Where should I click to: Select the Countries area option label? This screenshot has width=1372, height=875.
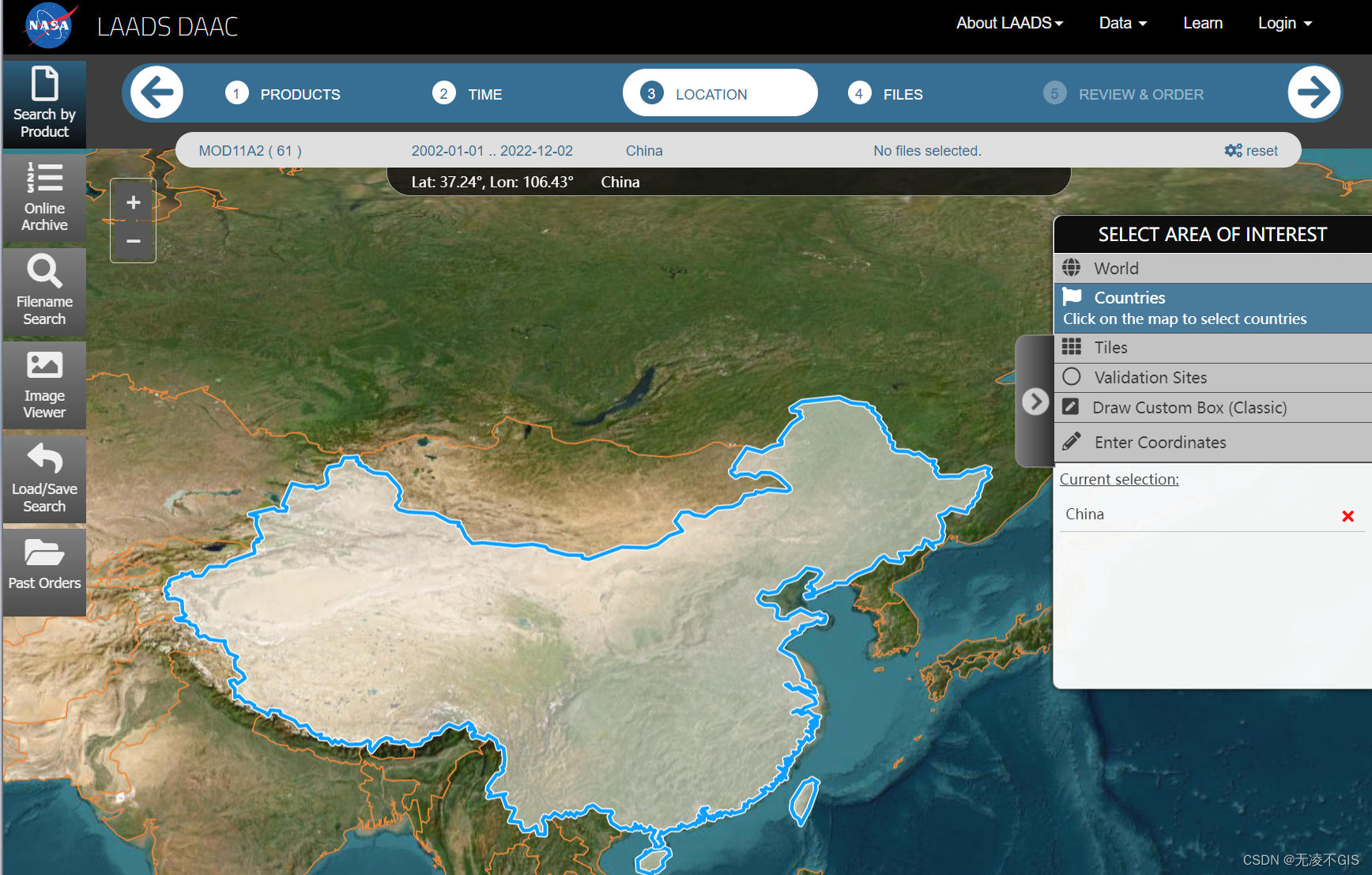pos(1129,297)
